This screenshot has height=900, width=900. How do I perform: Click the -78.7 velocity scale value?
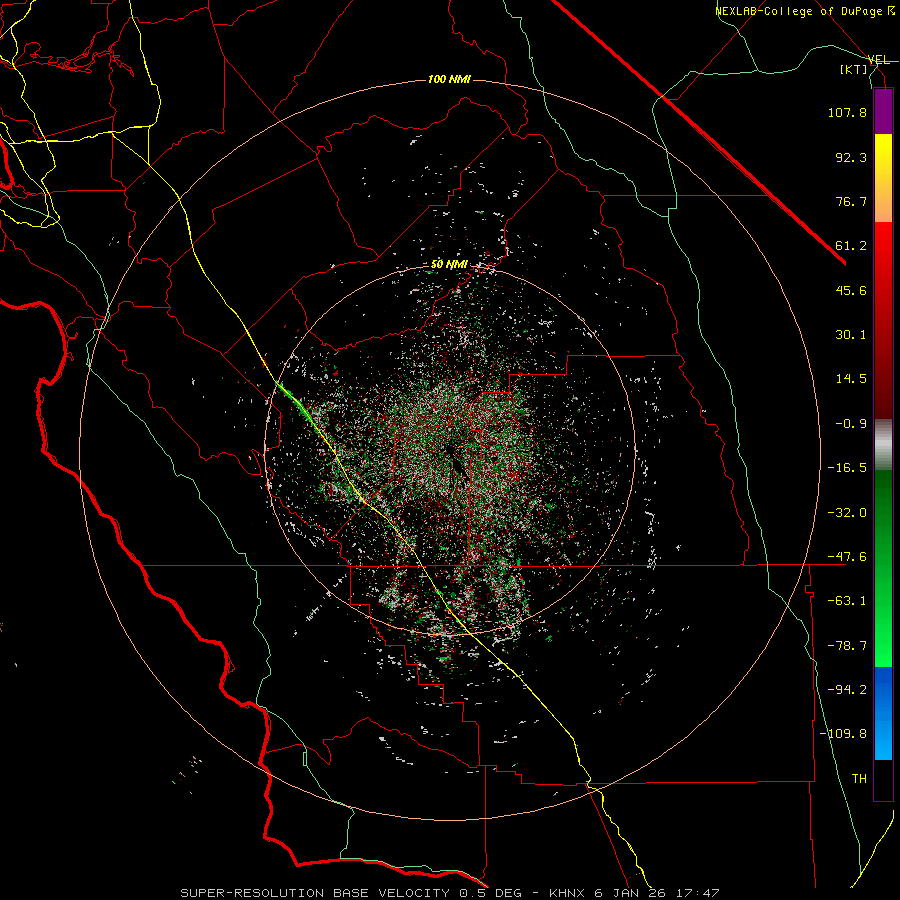tap(847, 646)
